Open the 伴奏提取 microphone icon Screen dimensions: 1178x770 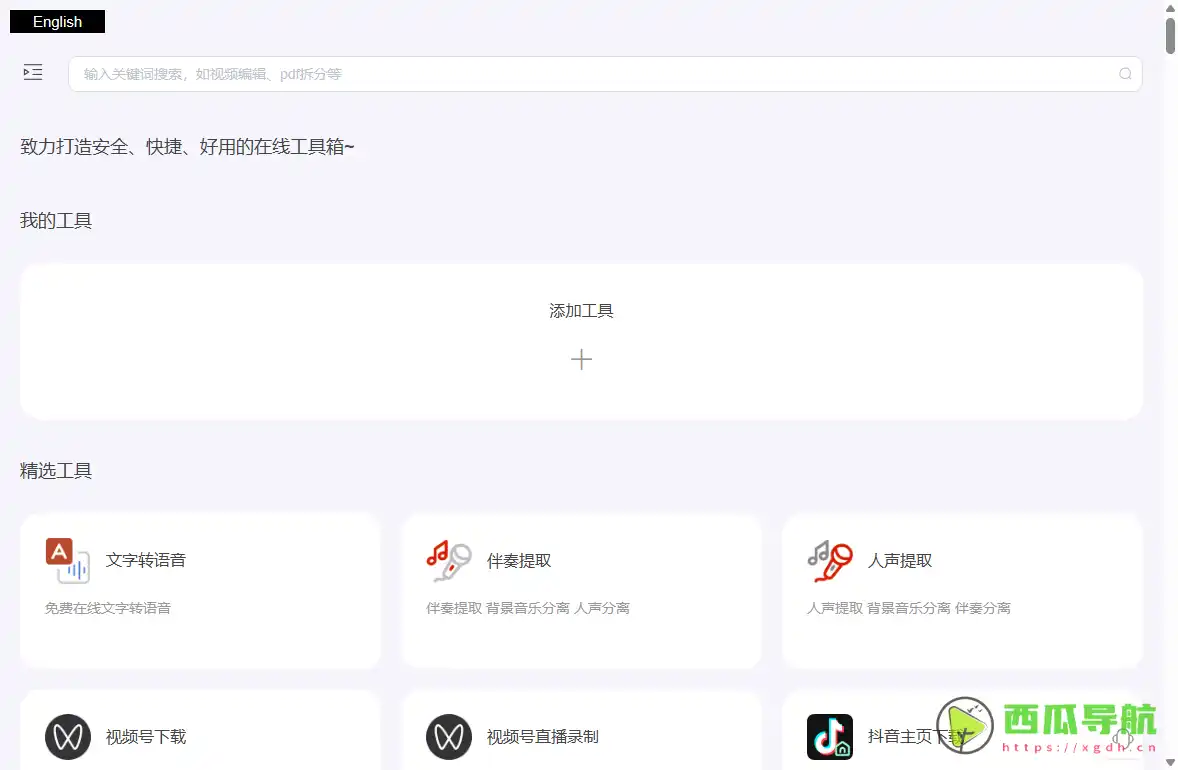click(x=449, y=560)
